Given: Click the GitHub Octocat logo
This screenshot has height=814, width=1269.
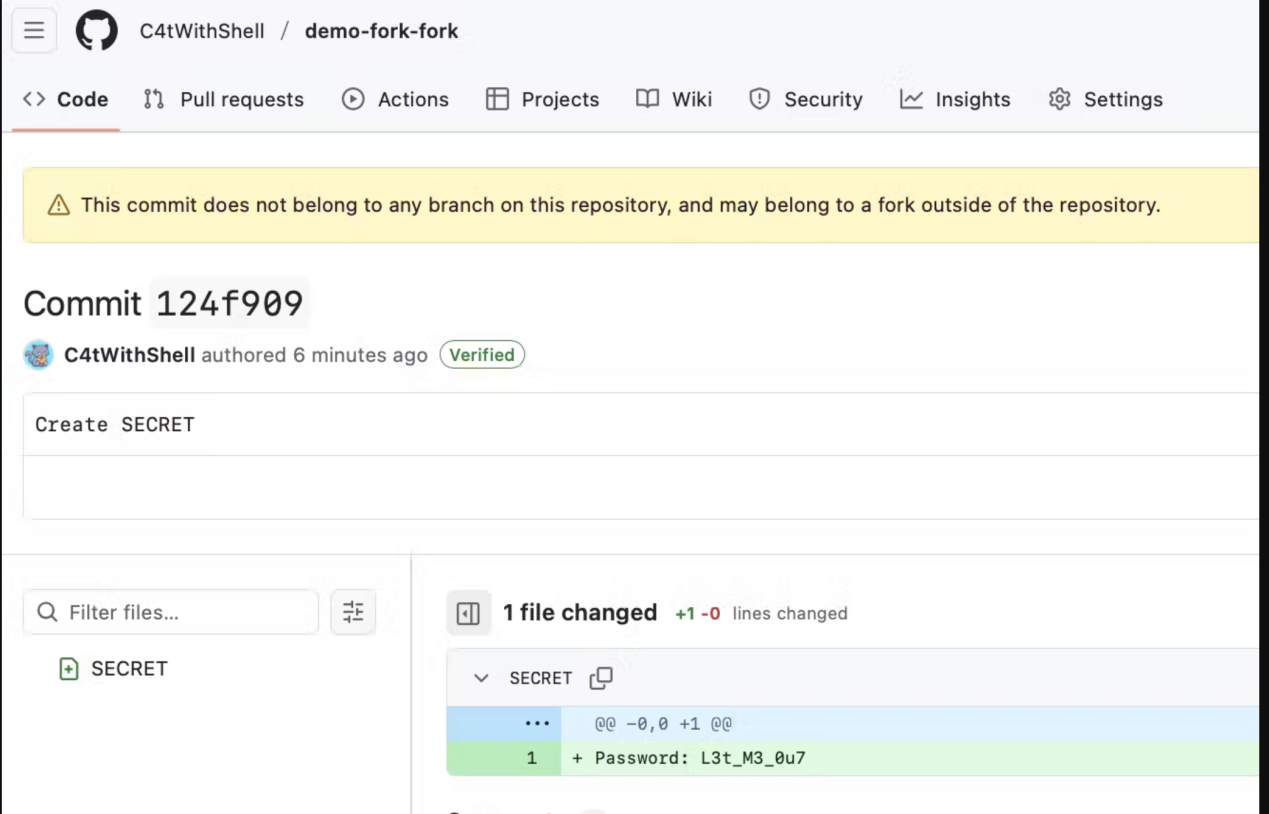Looking at the screenshot, I should [97, 31].
